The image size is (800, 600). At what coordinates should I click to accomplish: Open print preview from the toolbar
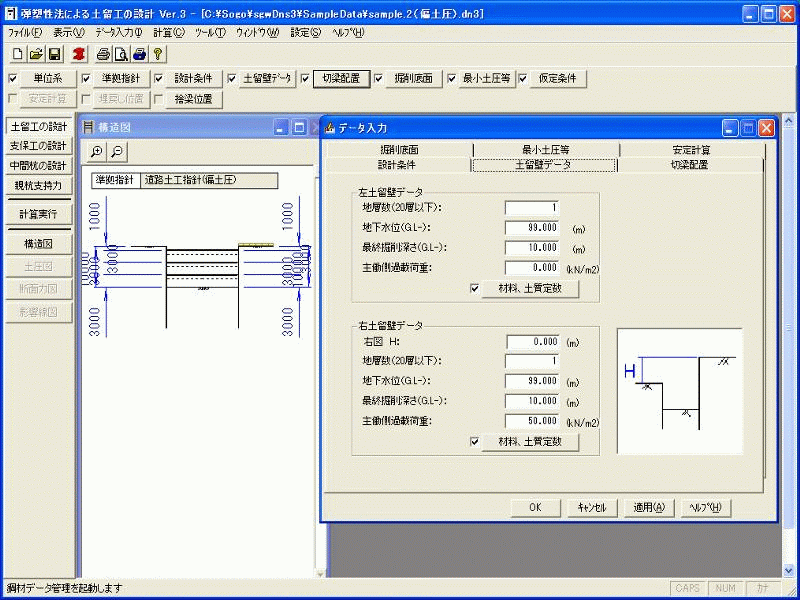point(120,57)
